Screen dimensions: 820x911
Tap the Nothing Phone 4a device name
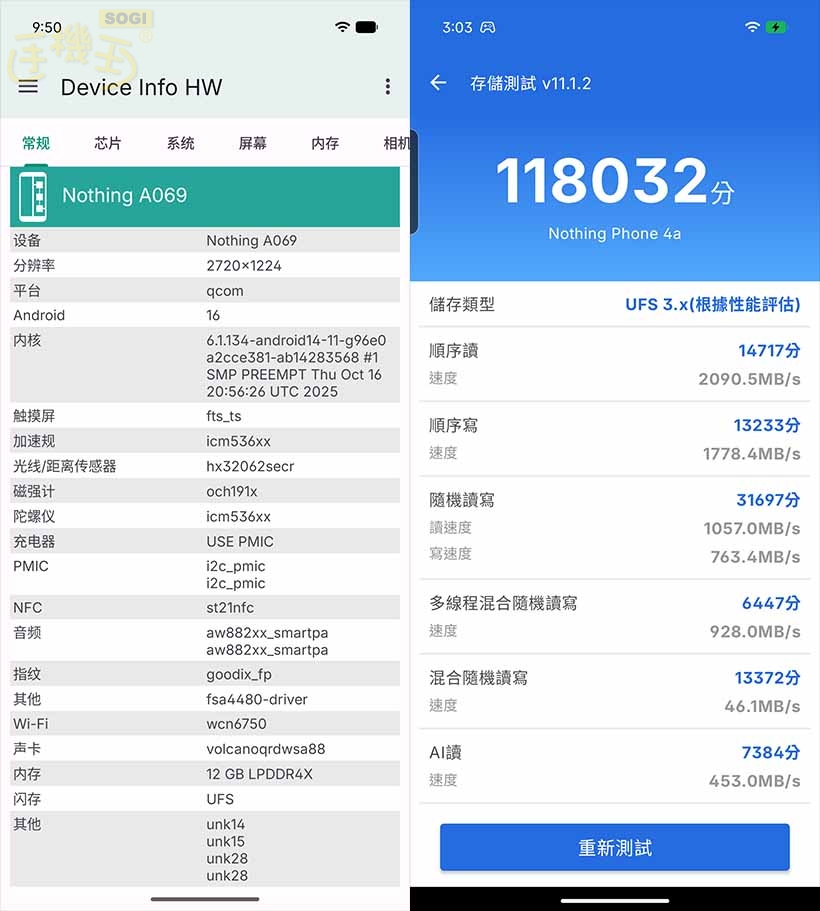(x=615, y=234)
